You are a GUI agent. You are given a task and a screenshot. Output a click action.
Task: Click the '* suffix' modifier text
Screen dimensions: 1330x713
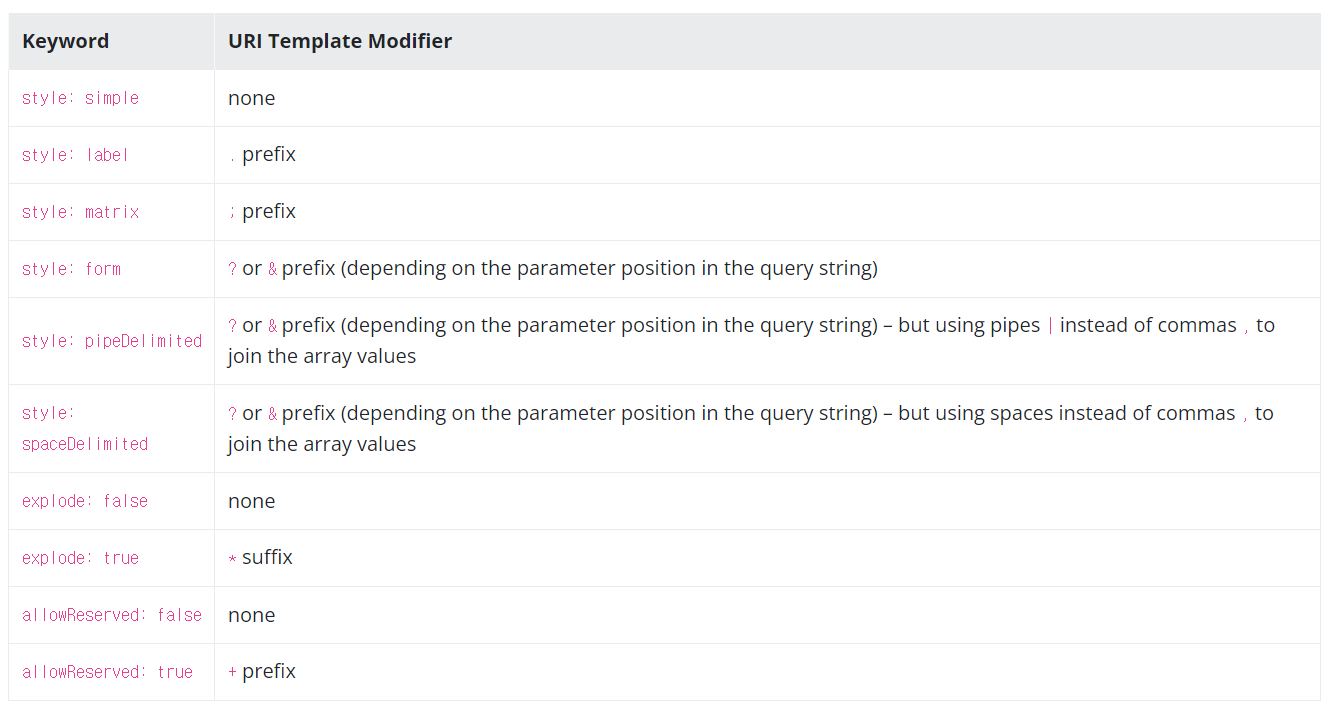coord(260,558)
